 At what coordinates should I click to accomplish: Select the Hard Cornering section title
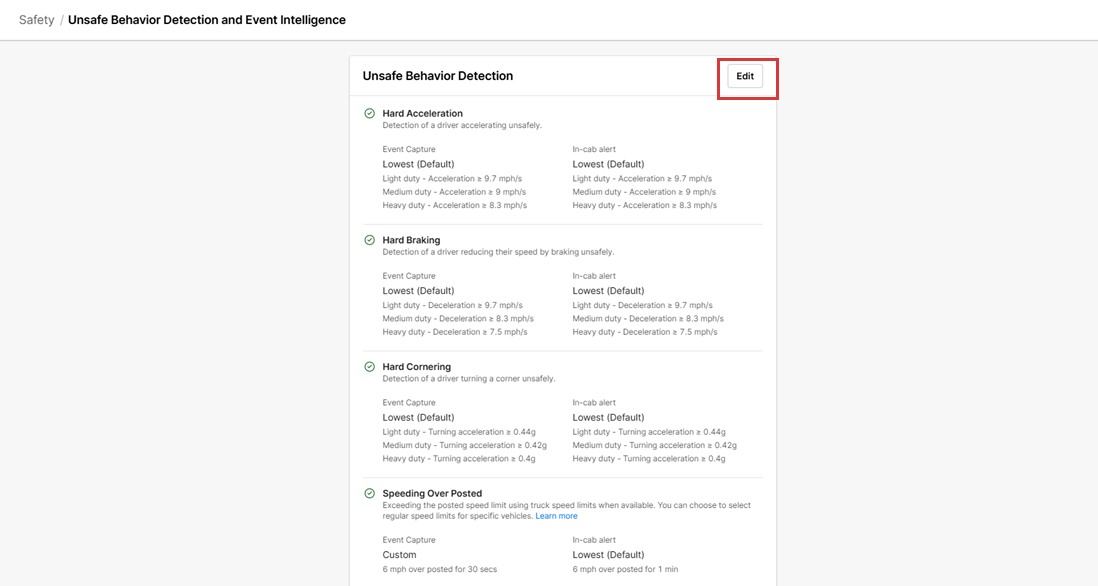[416, 367]
